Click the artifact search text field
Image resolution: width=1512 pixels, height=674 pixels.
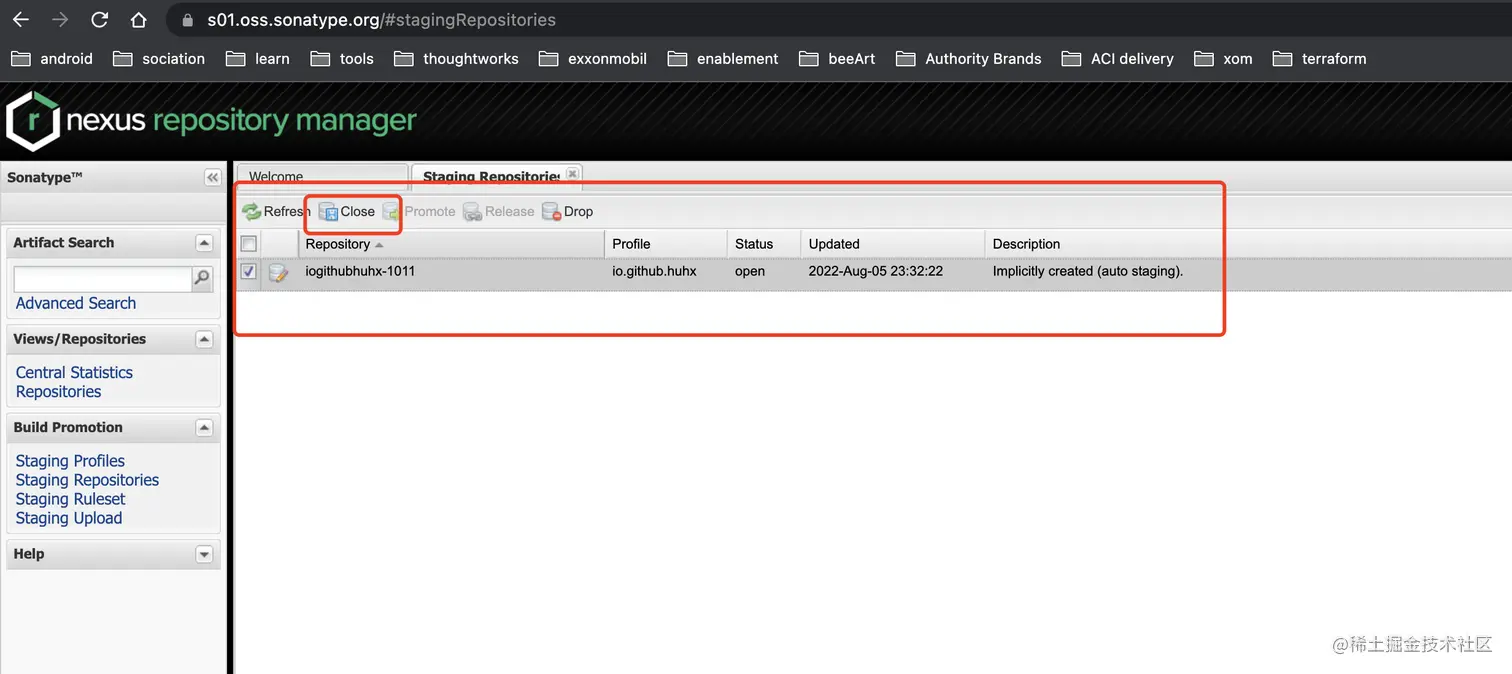pyautogui.click(x=102, y=279)
